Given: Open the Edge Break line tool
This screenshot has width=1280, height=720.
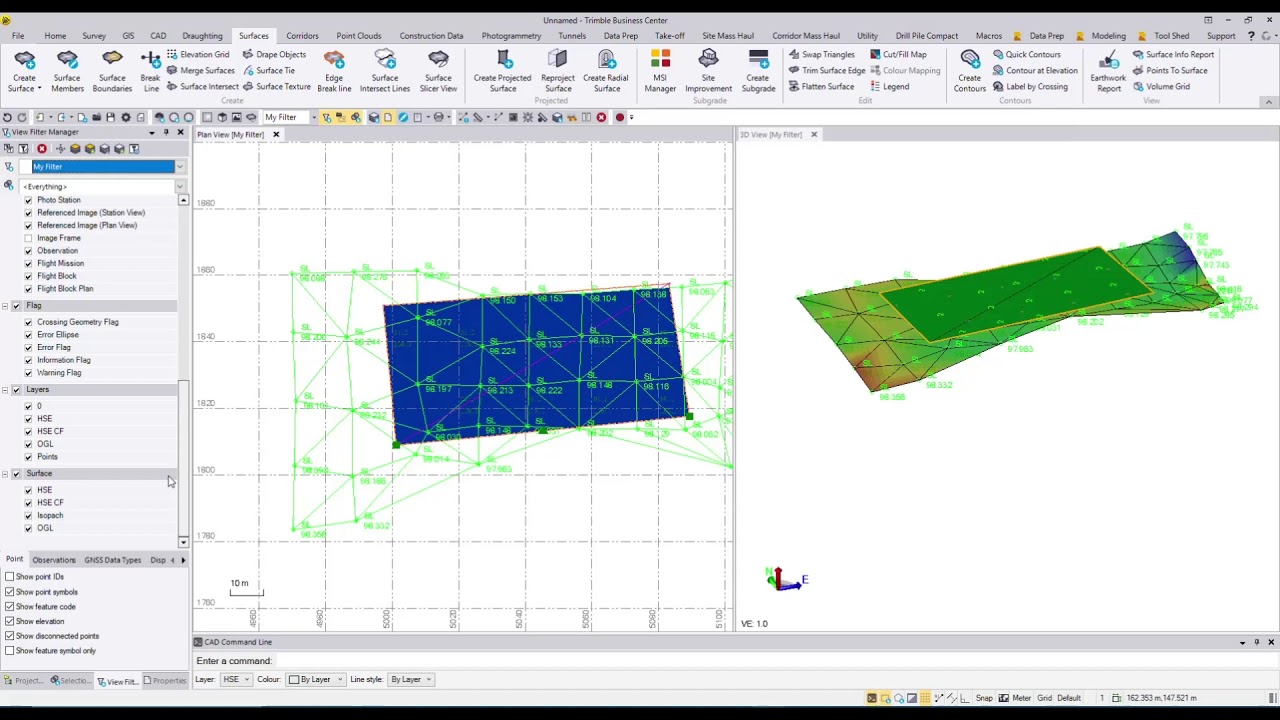Looking at the screenshot, I should tap(334, 71).
